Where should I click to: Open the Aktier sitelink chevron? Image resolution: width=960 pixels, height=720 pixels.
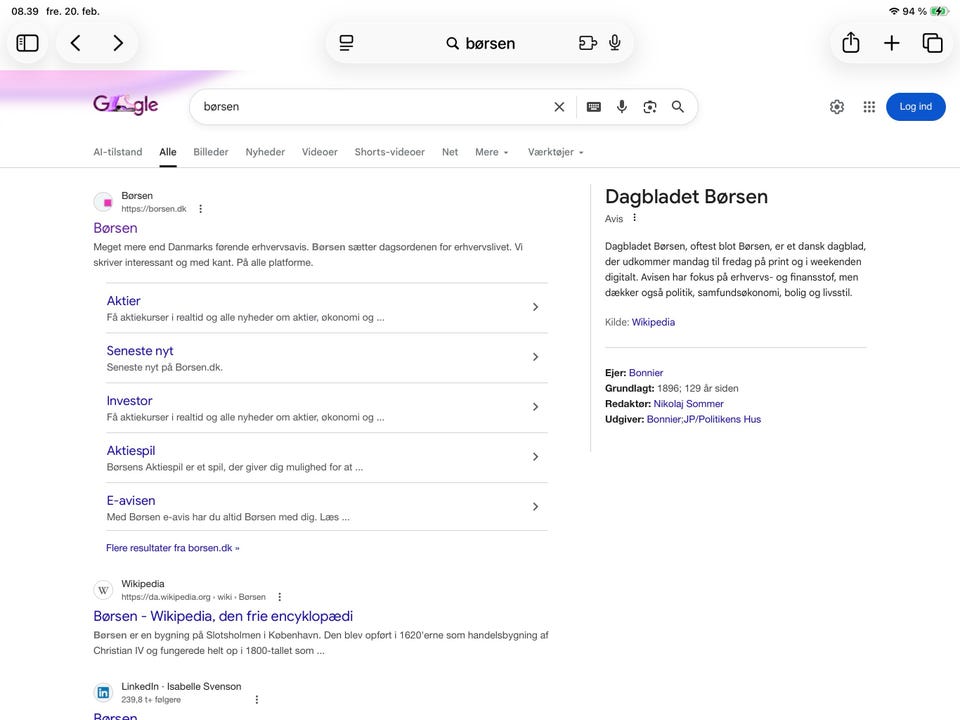(535, 307)
